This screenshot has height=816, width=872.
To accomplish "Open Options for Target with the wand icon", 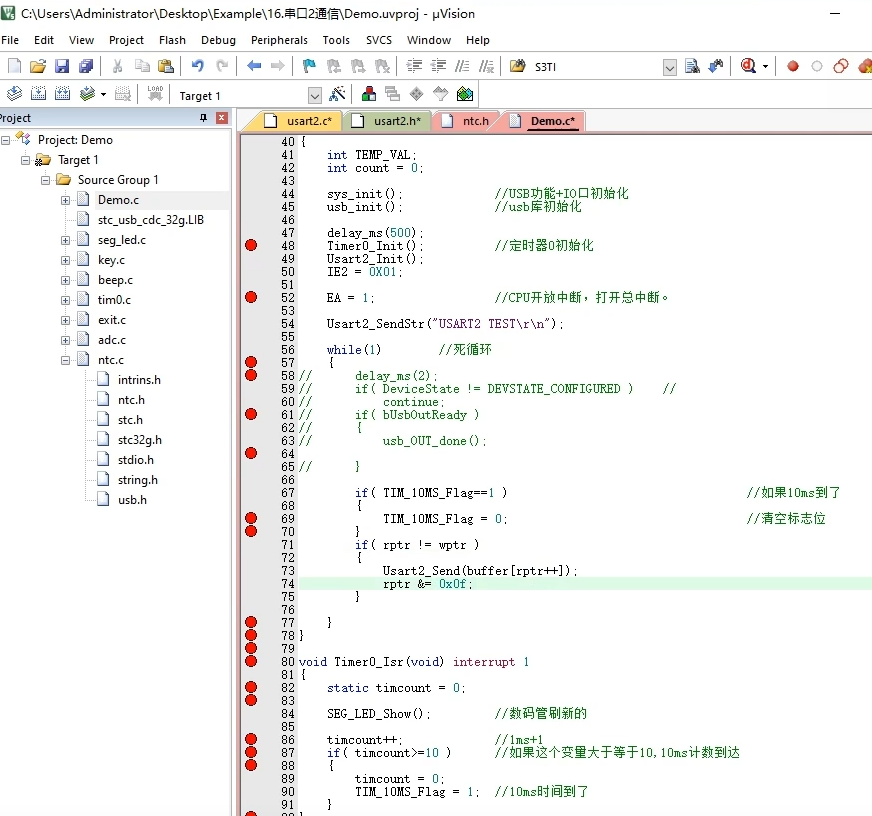I will click(337, 94).
